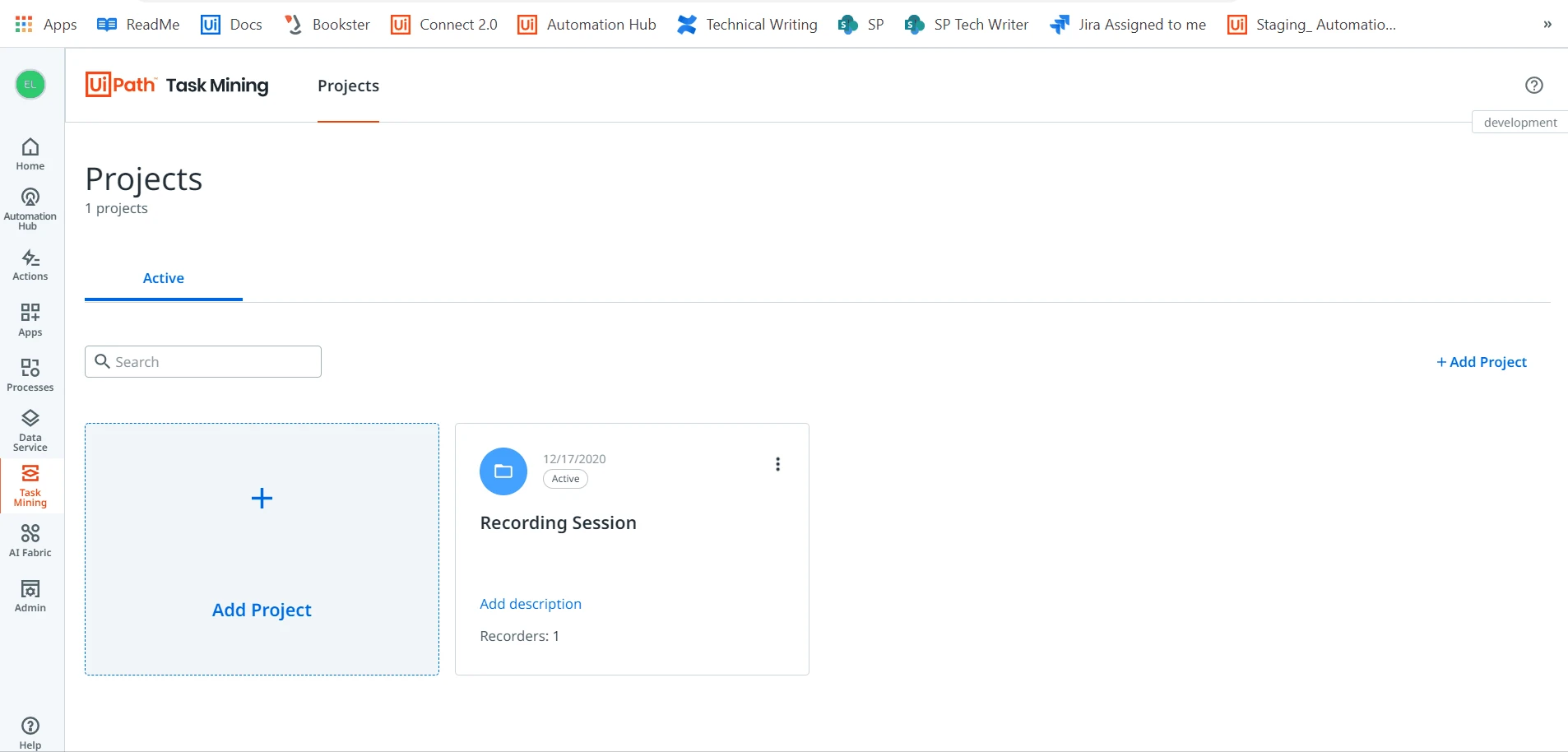The image size is (1568, 752).
Task: Click the Active status badge
Action: [x=565, y=479]
